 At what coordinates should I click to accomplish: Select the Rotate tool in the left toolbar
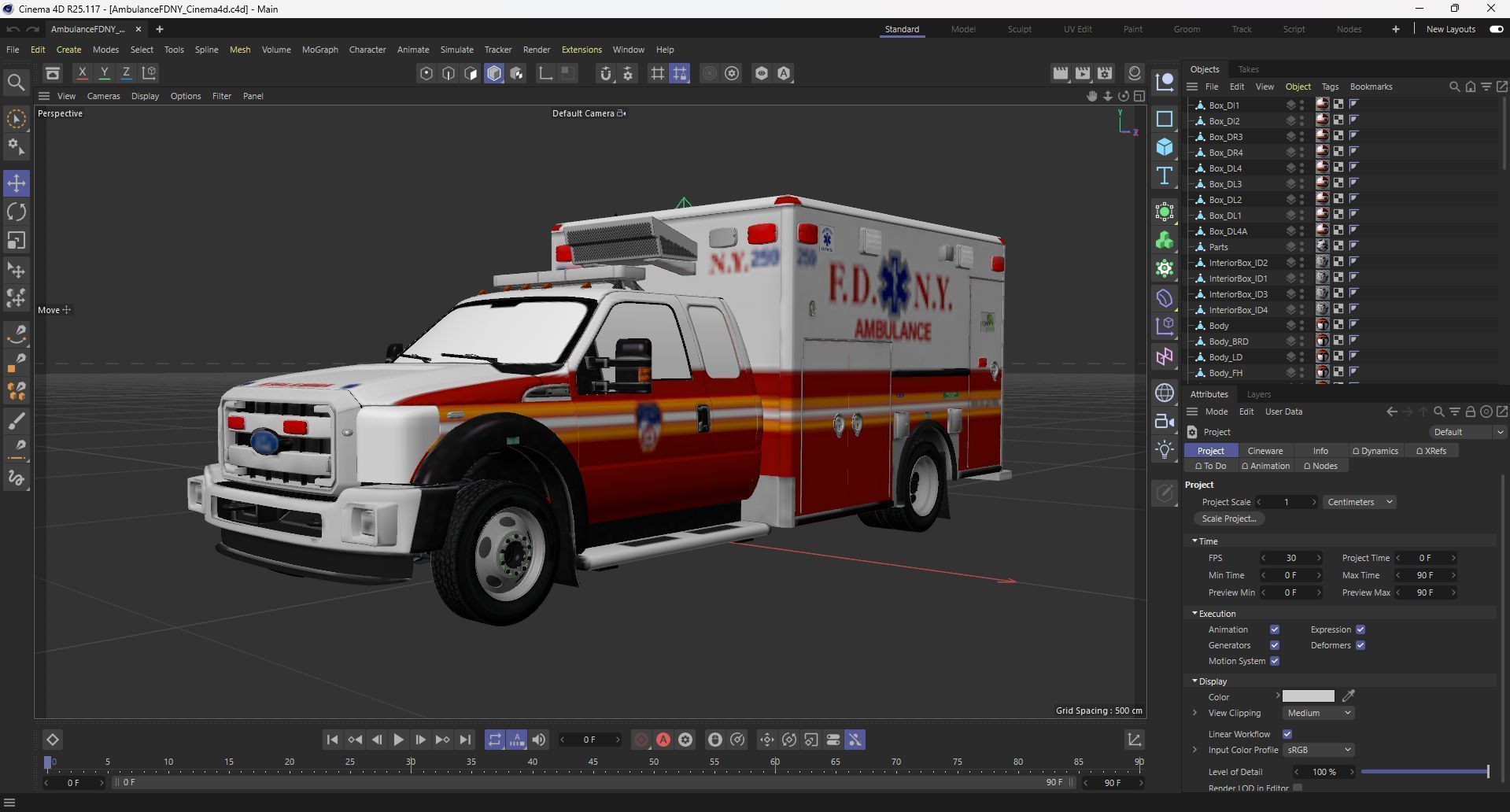coord(17,212)
